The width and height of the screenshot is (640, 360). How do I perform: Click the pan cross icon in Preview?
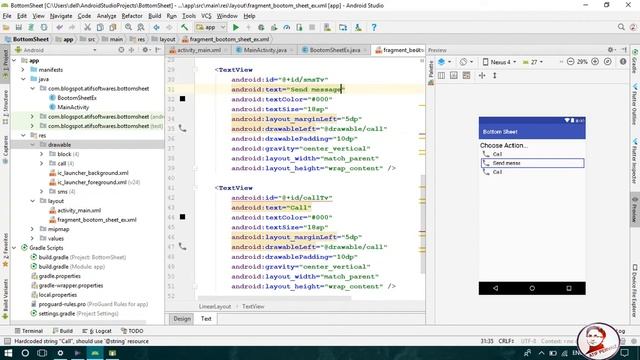point(482,76)
